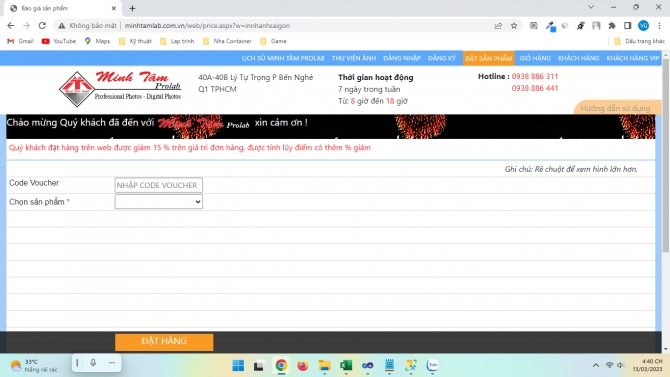
Task: Open the extensions puzzle icon
Action: (612, 26)
